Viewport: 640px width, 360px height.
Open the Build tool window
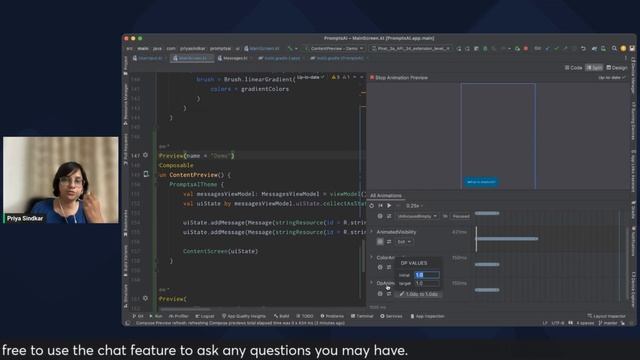coord(282,316)
